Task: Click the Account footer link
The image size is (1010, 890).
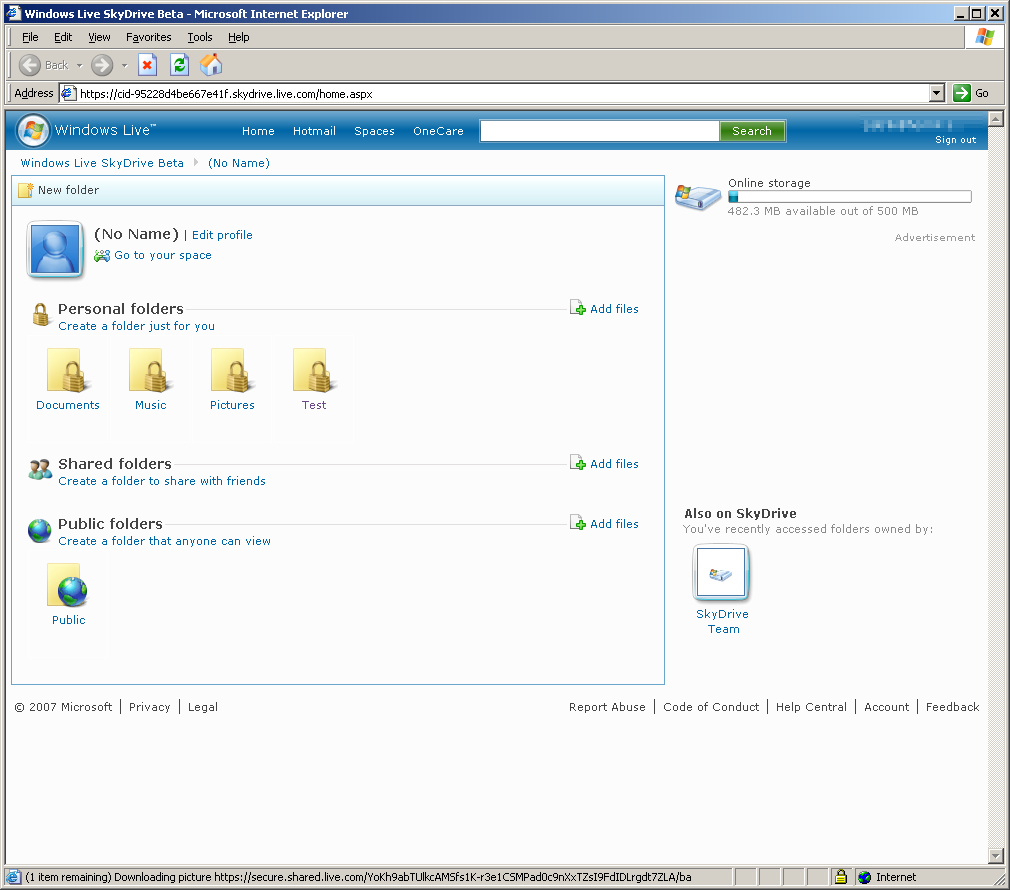Action: (886, 707)
